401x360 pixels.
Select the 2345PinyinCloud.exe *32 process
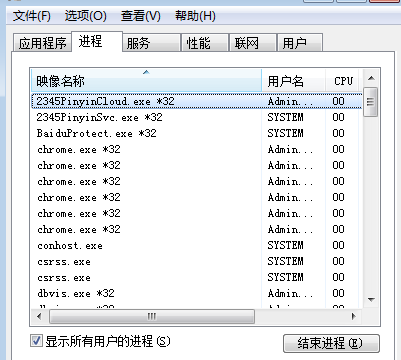[x=197, y=101]
